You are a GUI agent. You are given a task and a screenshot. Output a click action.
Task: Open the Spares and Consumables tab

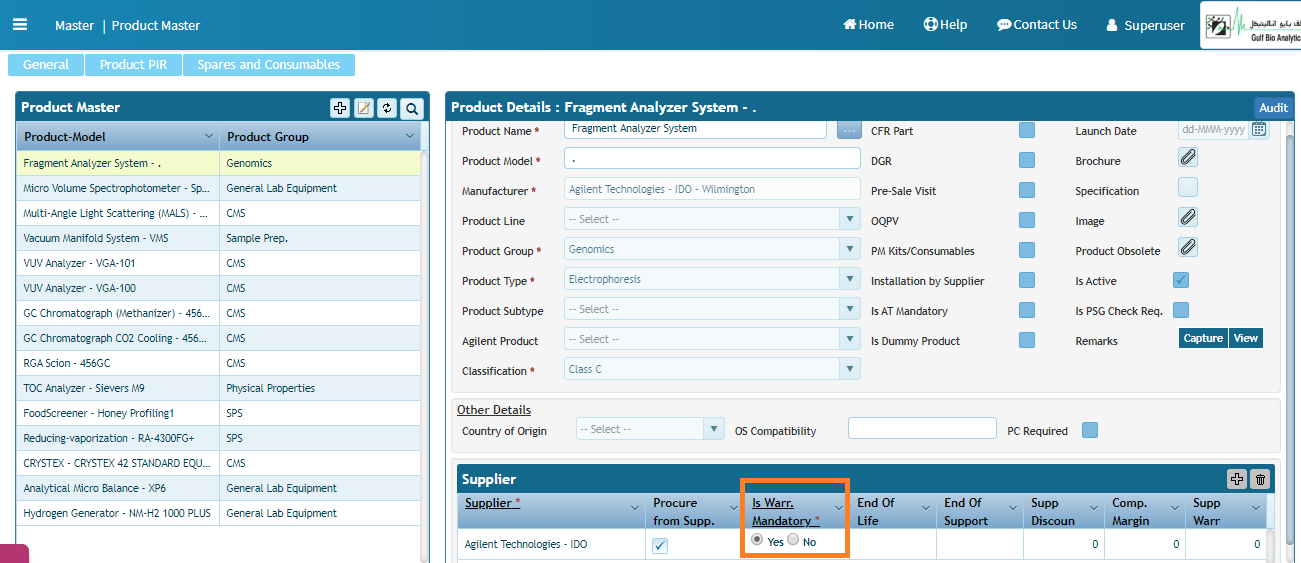pos(269,64)
